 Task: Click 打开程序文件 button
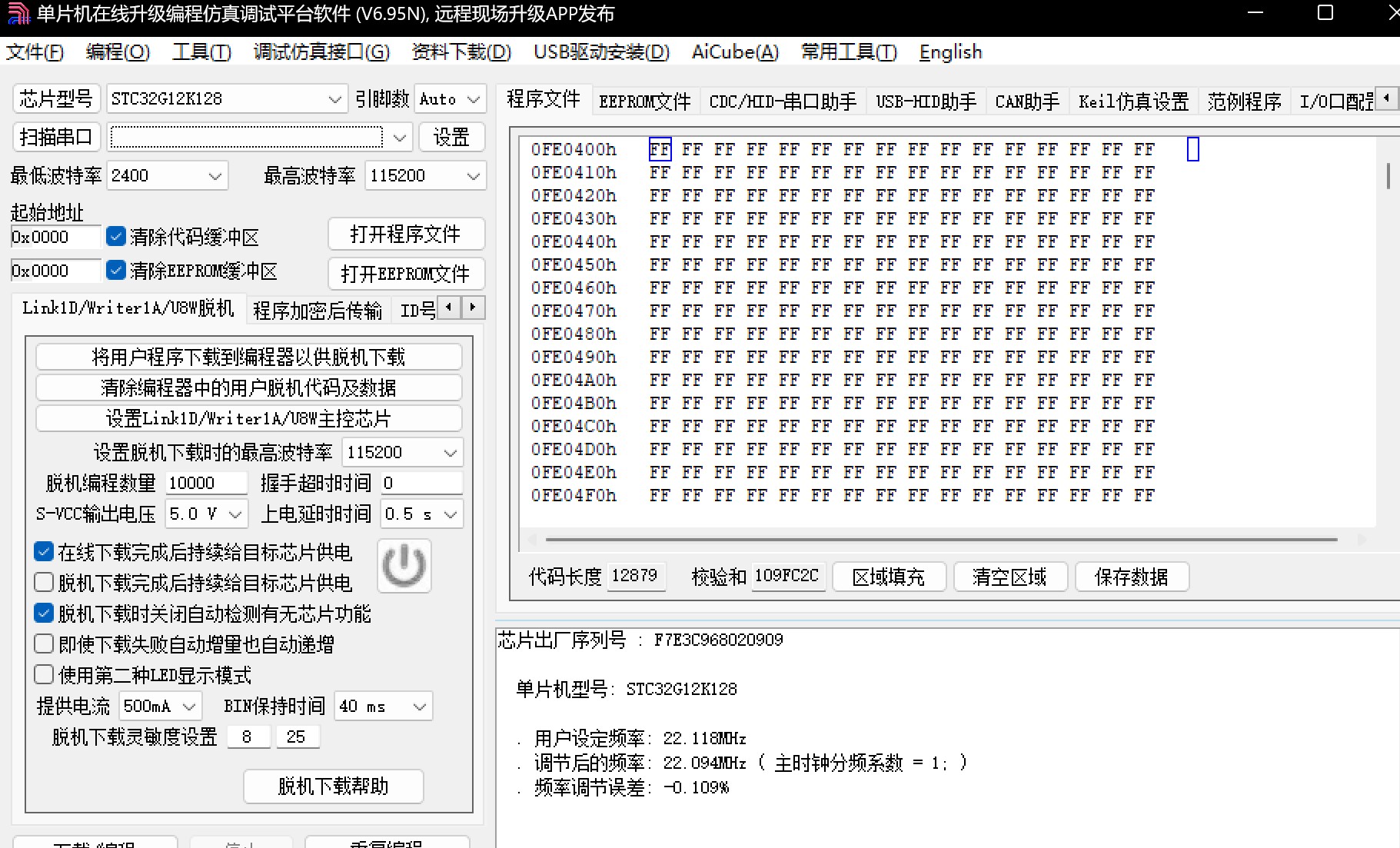point(406,234)
